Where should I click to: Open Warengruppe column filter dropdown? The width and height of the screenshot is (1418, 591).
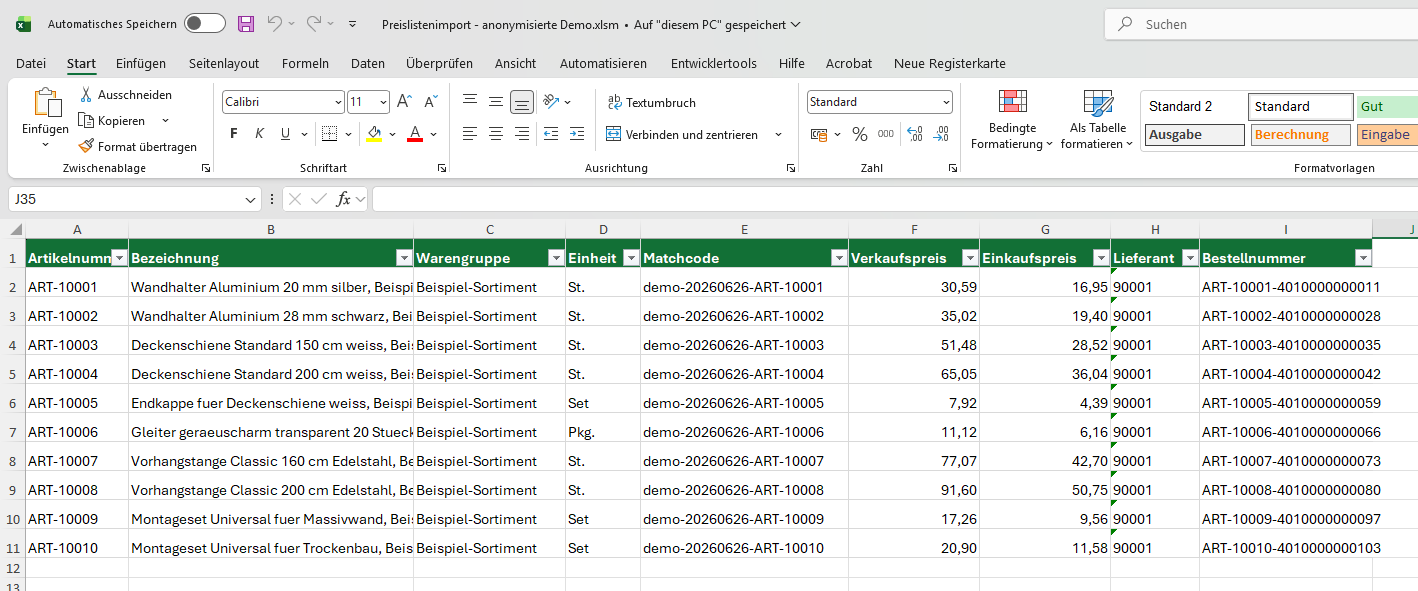(x=556, y=258)
